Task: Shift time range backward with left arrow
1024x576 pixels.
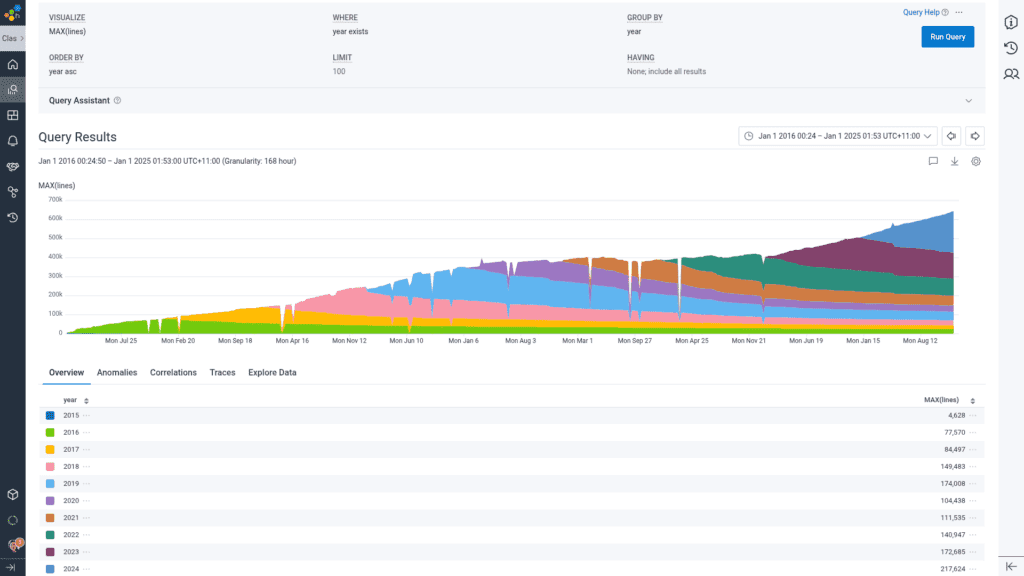Action: [952, 136]
